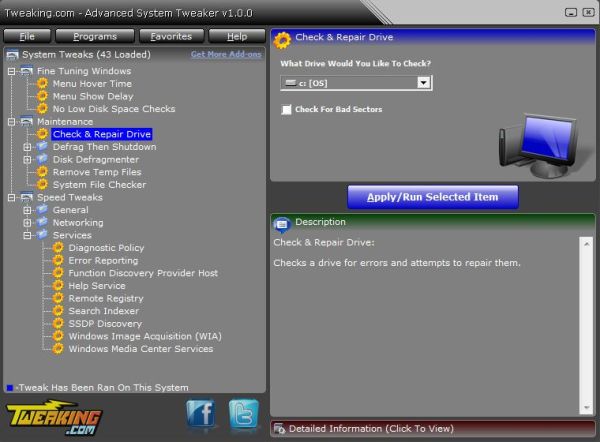Click the Tweaking.com logo
The width and height of the screenshot is (600, 442).
[x=54, y=418]
